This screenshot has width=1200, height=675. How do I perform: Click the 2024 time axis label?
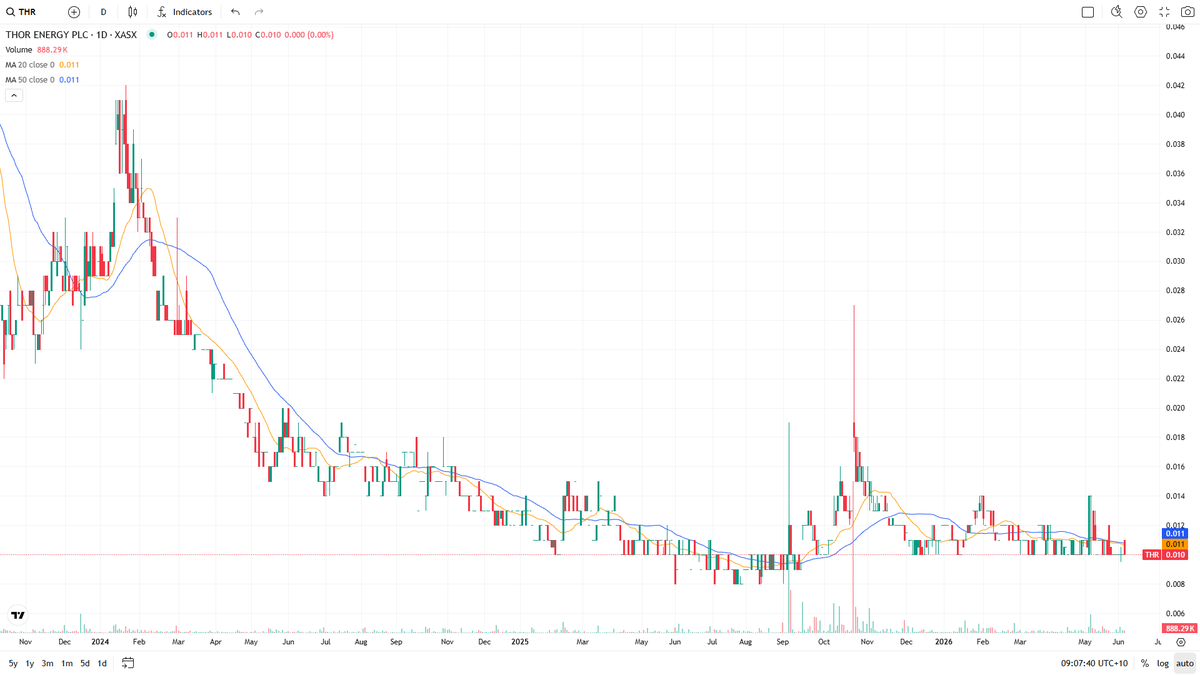(x=99, y=641)
